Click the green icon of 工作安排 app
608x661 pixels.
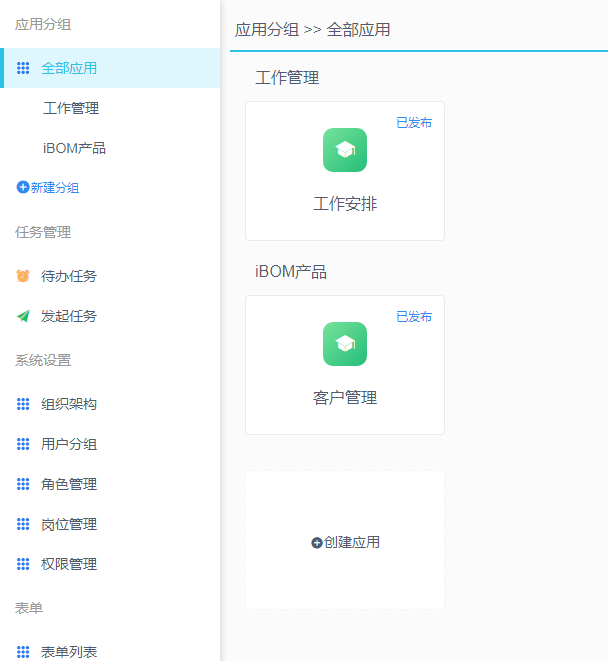point(345,150)
